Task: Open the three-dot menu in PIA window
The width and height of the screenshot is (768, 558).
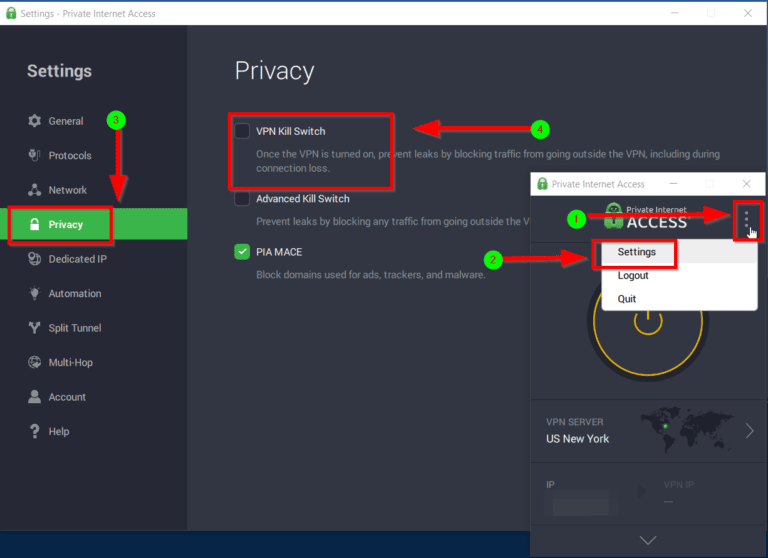Action: (x=746, y=222)
